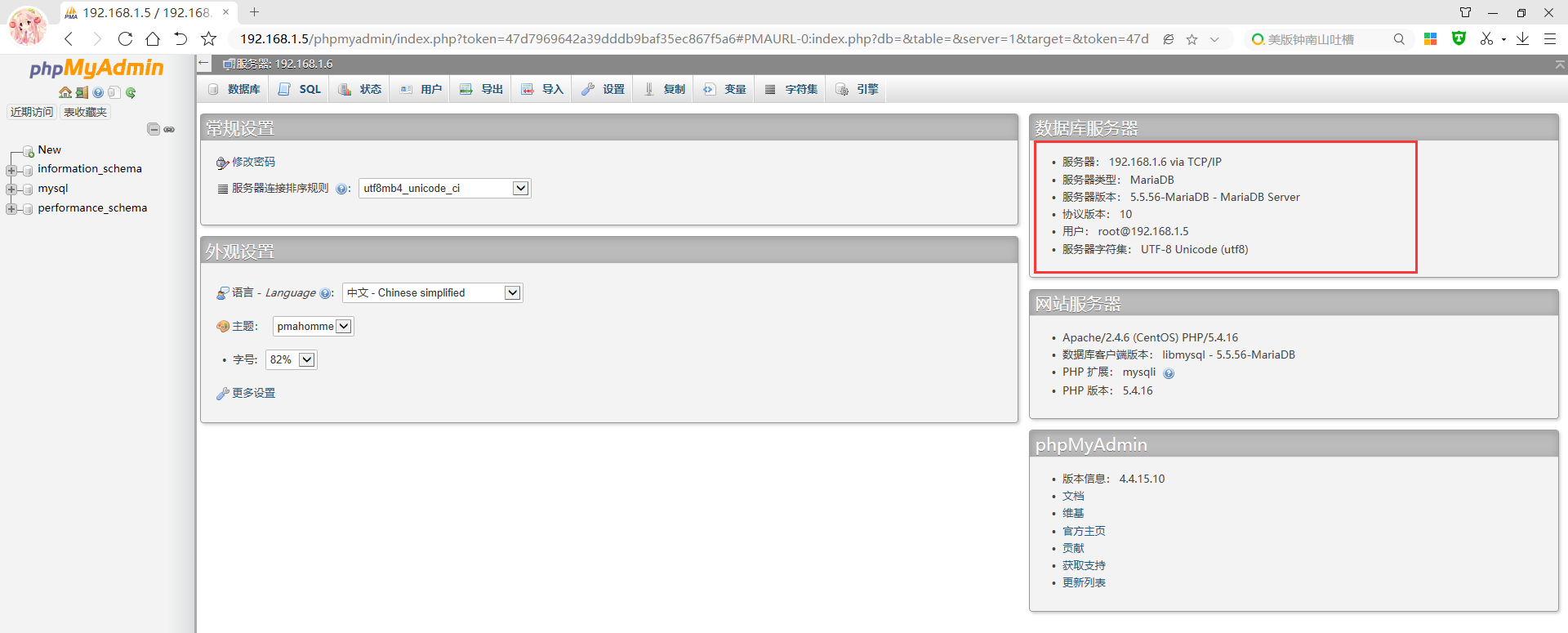Collapse all databases in navigation tree
The width and height of the screenshot is (1568, 633).
153,129
